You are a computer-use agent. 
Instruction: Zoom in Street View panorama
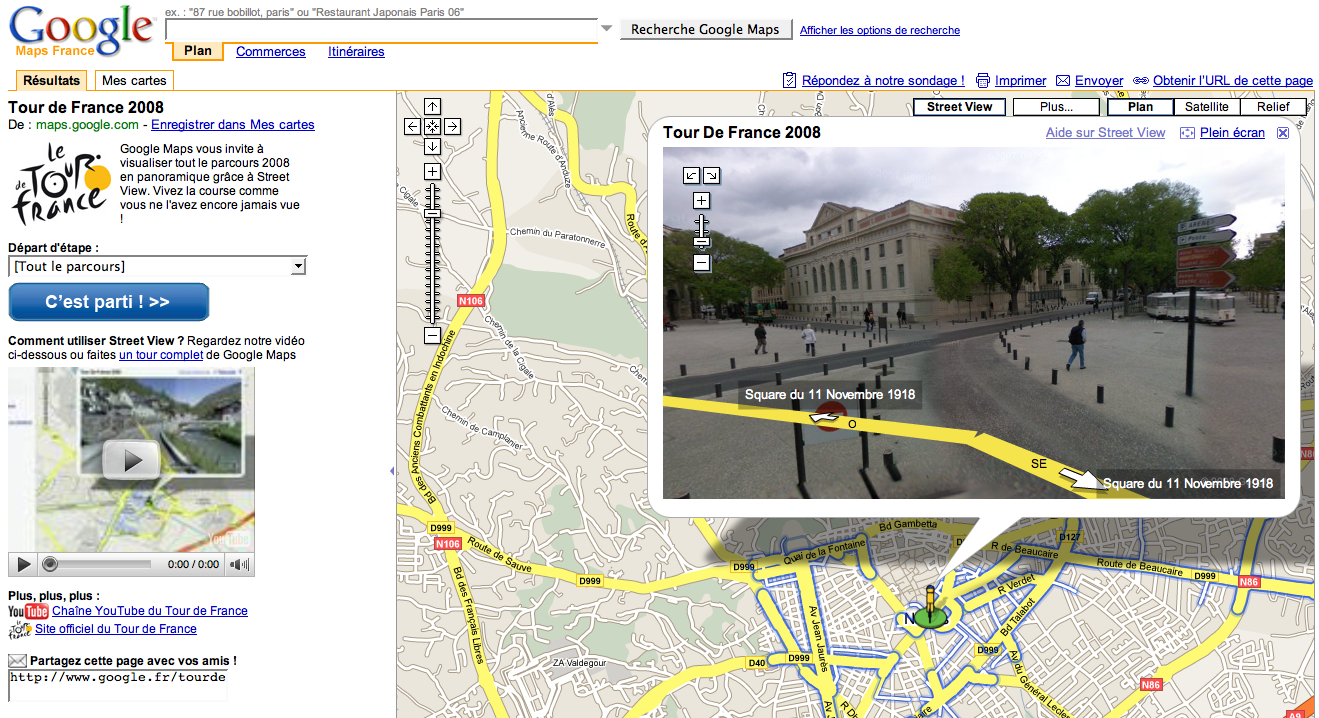pos(702,201)
